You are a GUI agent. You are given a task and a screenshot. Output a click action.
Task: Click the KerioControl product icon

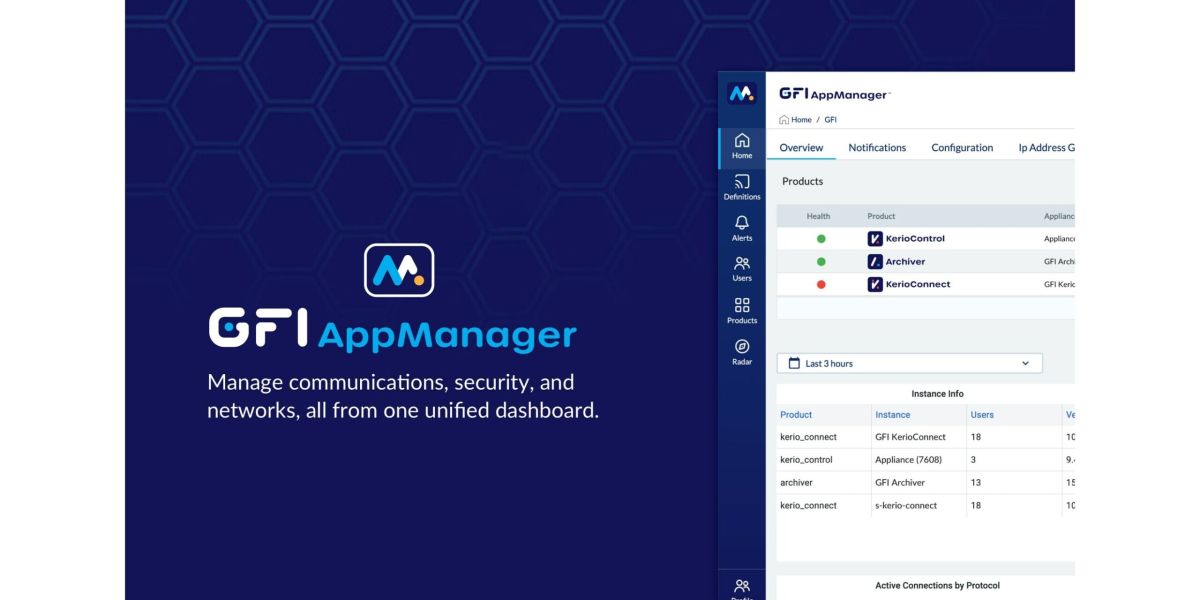[x=875, y=239]
